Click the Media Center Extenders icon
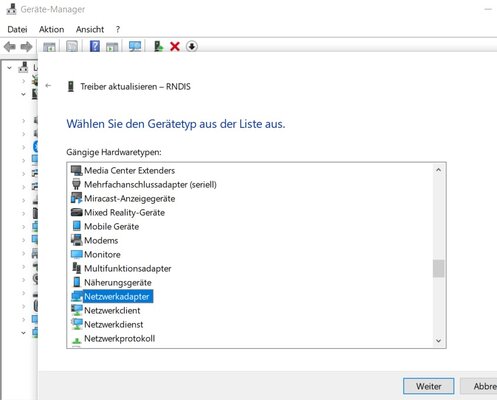The height and width of the screenshot is (400, 497). pos(76,170)
